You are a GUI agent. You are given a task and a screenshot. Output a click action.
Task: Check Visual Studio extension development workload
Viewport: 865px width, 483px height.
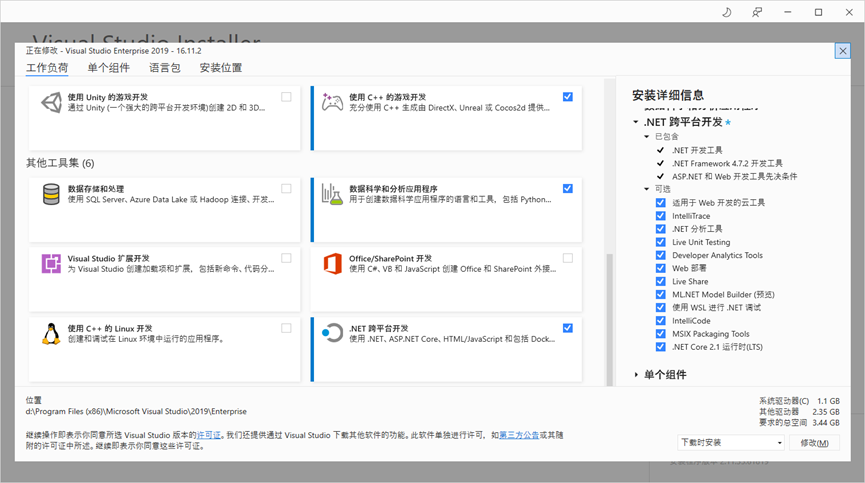point(286,258)
